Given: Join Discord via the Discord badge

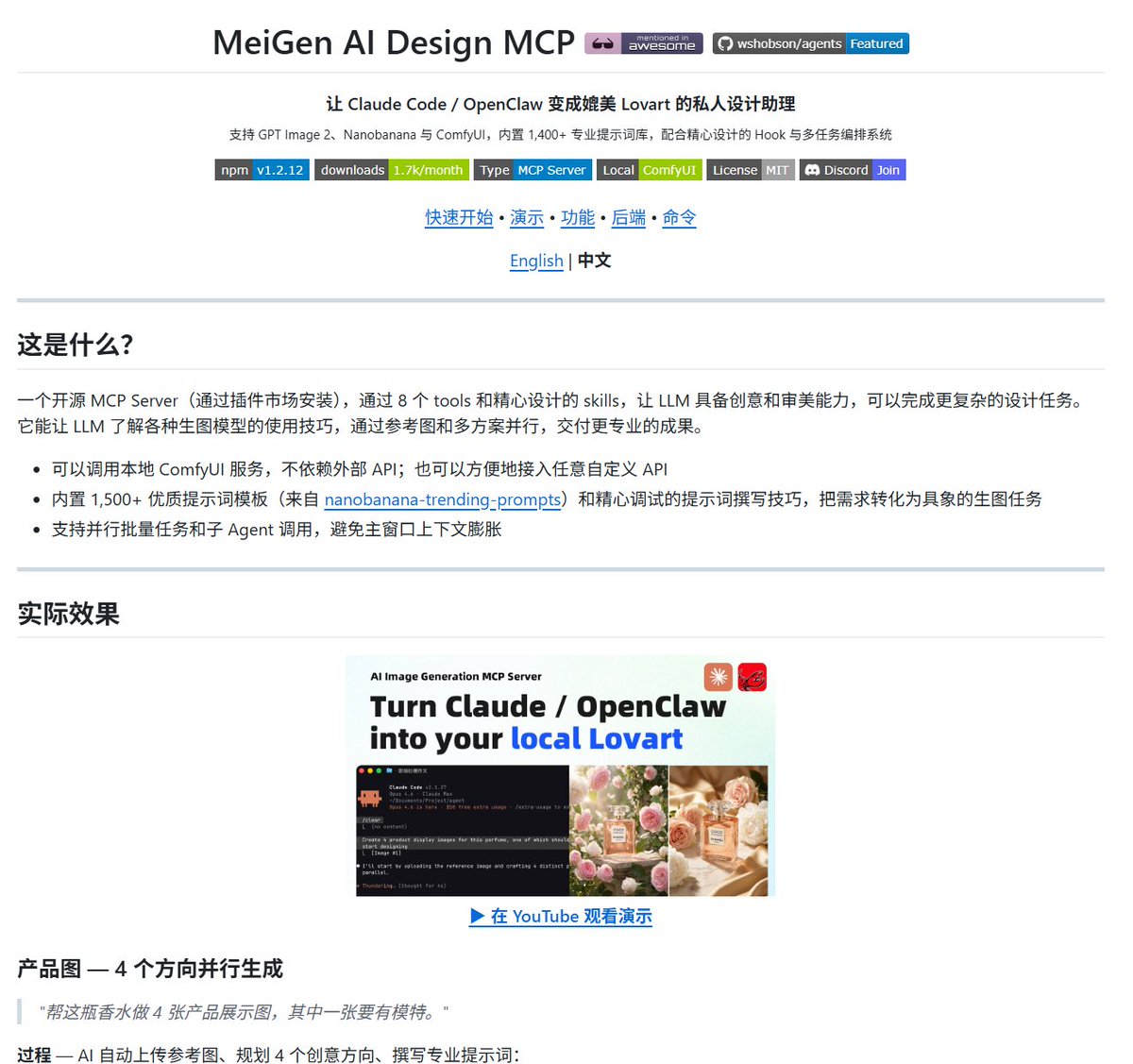Looking at the screenshot, I should (x=853, y=170).
